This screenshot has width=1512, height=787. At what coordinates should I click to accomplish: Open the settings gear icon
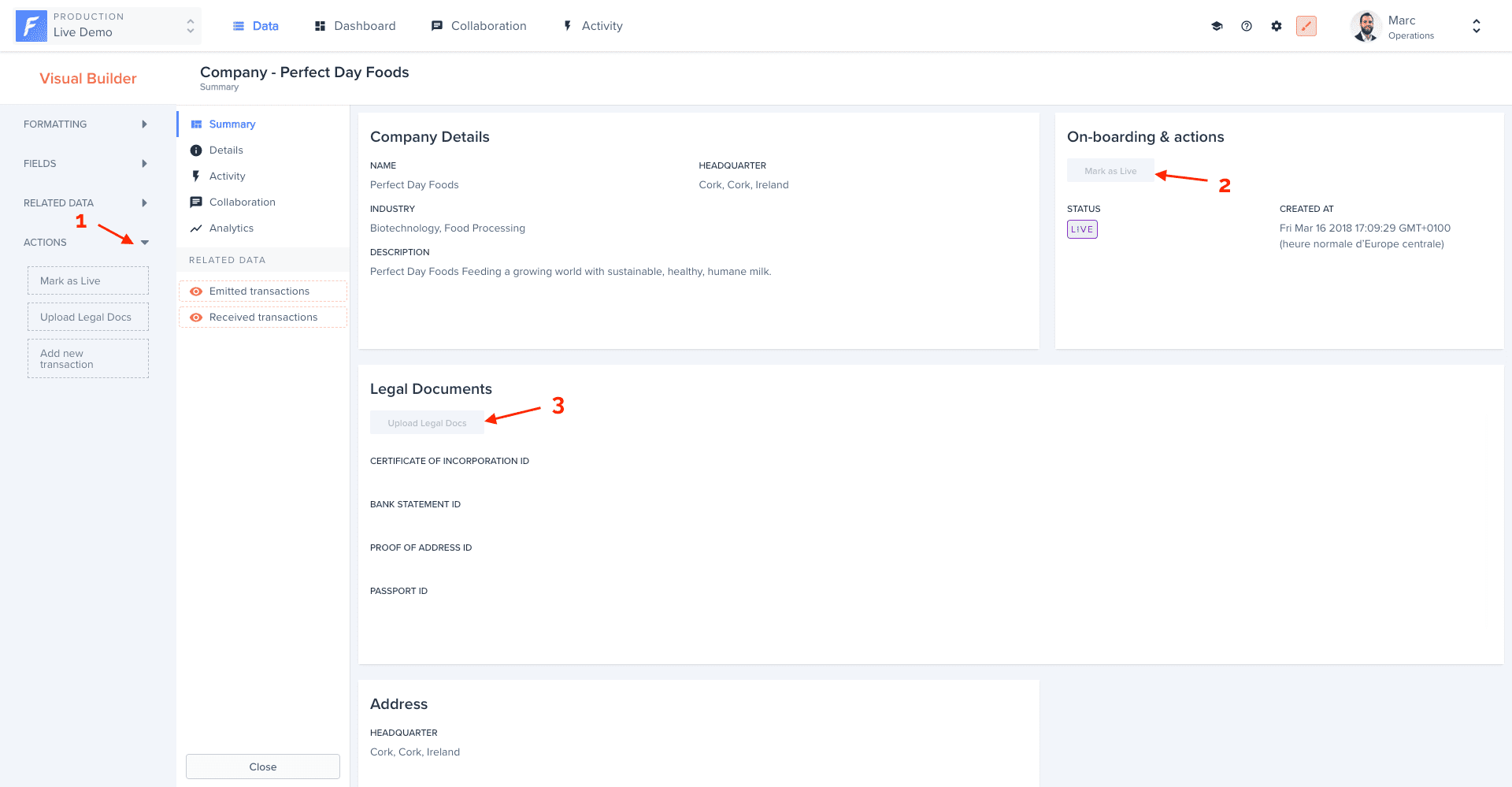pyautogui.click(x=1277, y=26)
